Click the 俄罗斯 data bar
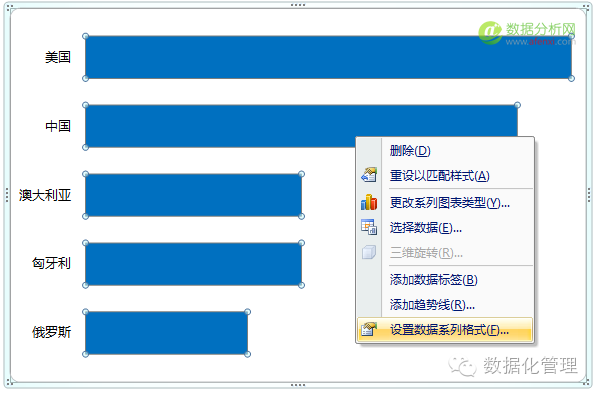The width and height of the screenshot is (597, 394). coord(166,333)
